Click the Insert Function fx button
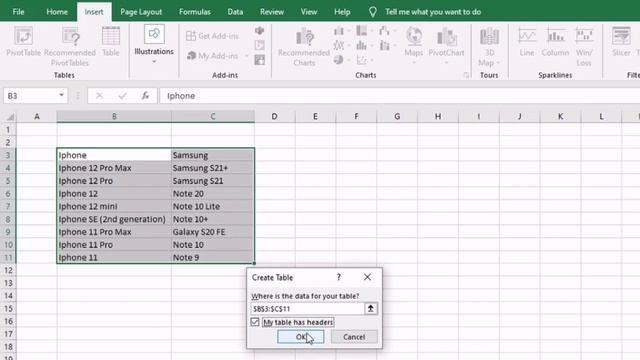 click(x=145, y=96)
